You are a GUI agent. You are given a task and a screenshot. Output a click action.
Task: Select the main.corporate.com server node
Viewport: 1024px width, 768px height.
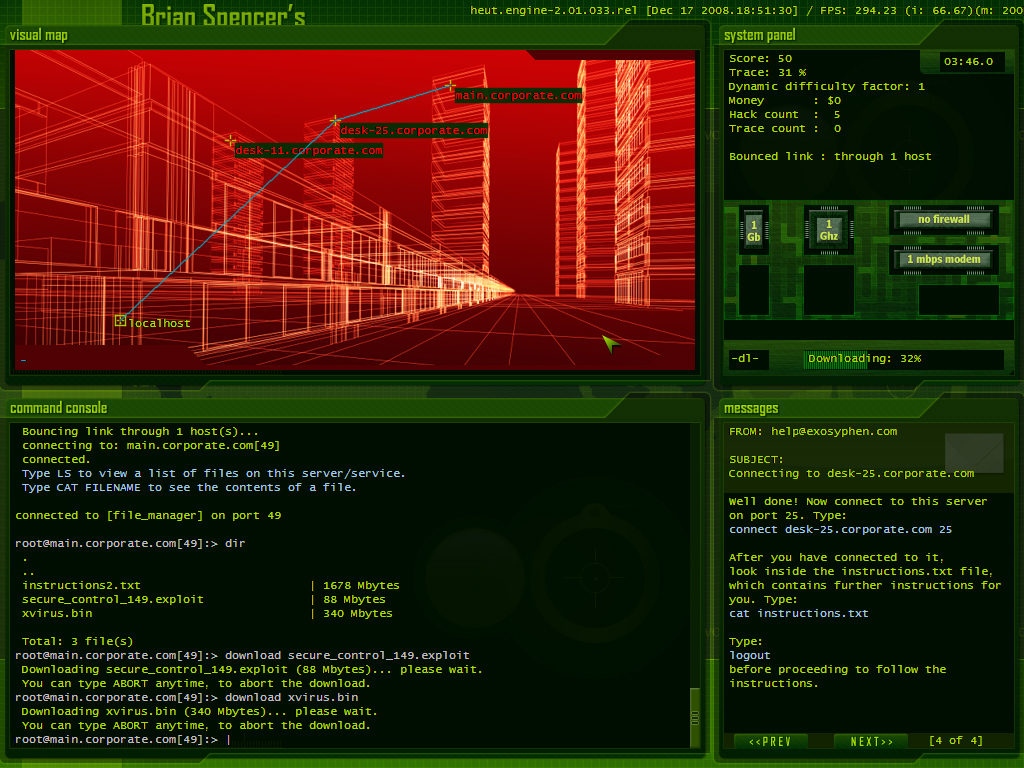coord(451,87)
